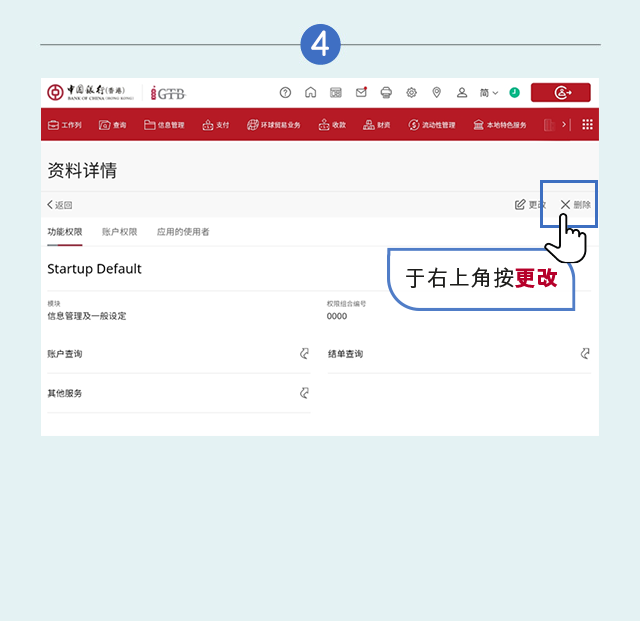Open the 信息管理 menu

pyautogui.click(x=164, y=125)
